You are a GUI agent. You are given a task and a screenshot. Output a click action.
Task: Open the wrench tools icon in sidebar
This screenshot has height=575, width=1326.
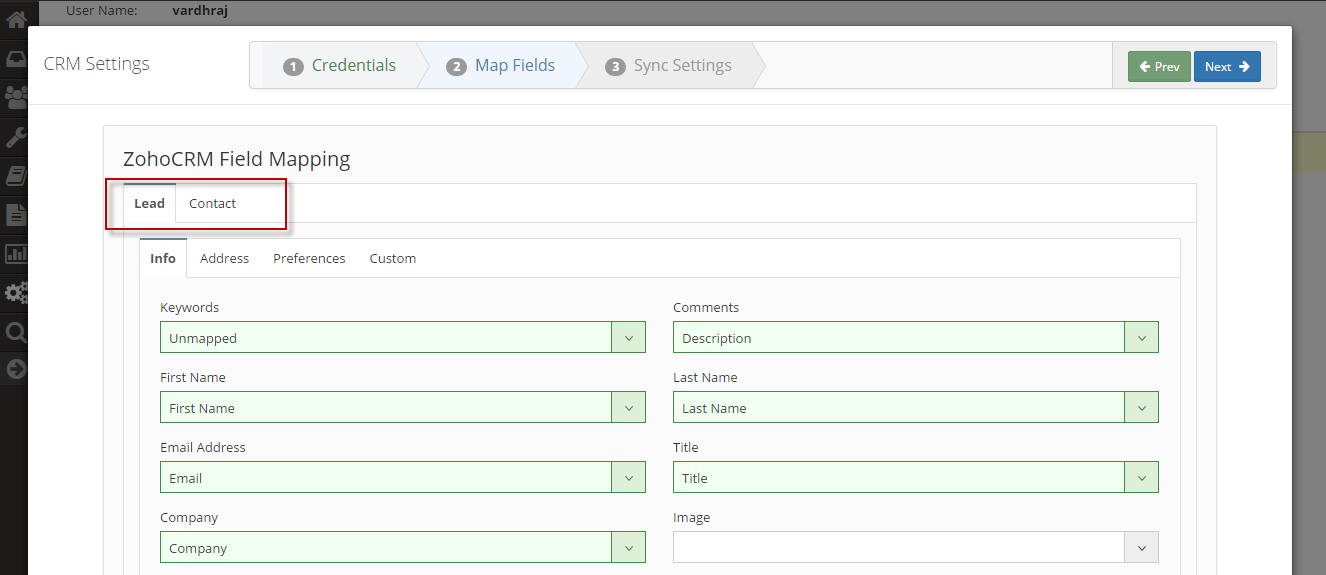16,137
